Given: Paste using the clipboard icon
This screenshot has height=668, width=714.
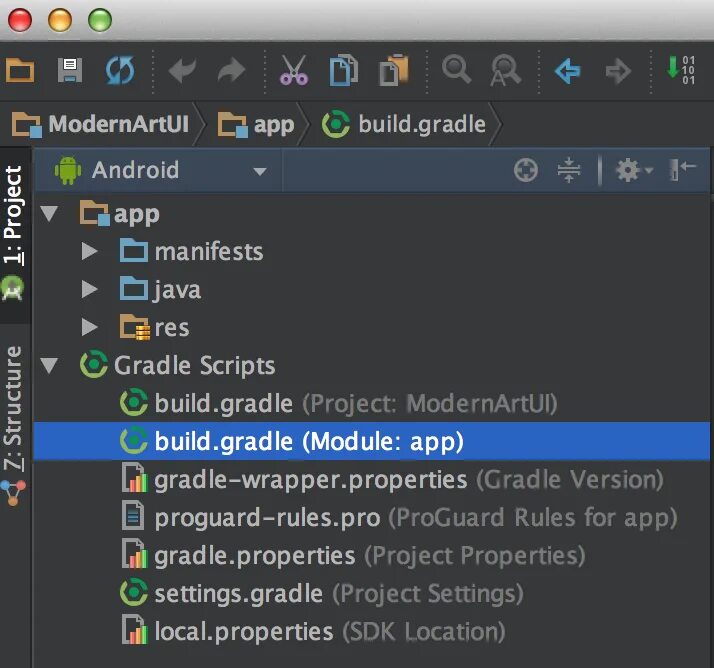Looking at the screenshot, I should click(394, 71).
